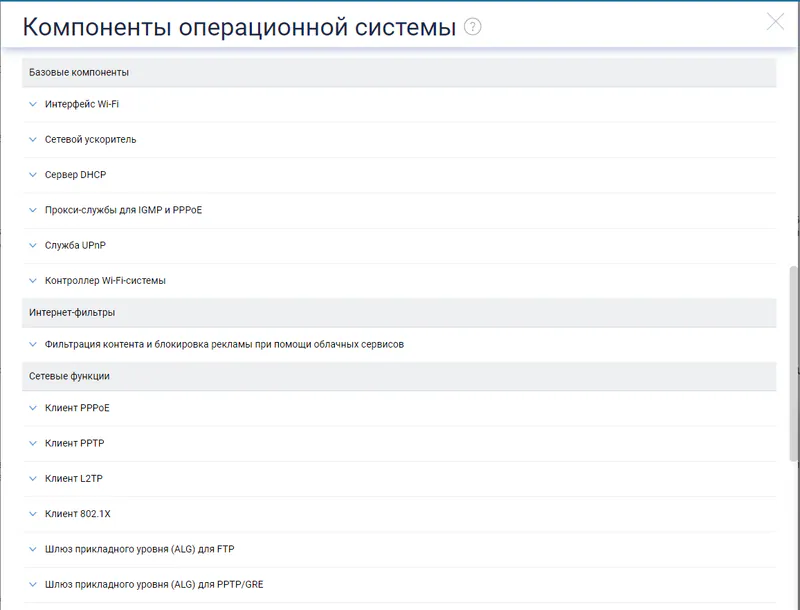Expand chevron for Прокси-службы для IGMP и PPPoE
800x610 pixels.
point(33,210)
